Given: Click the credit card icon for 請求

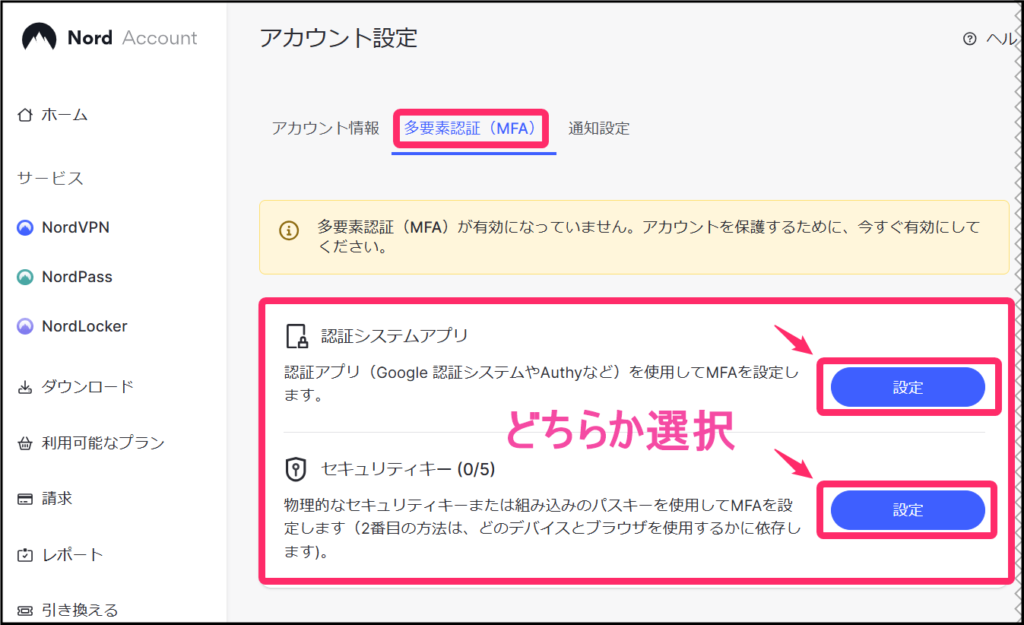Looking at the screenshot, I should point(25,499).
